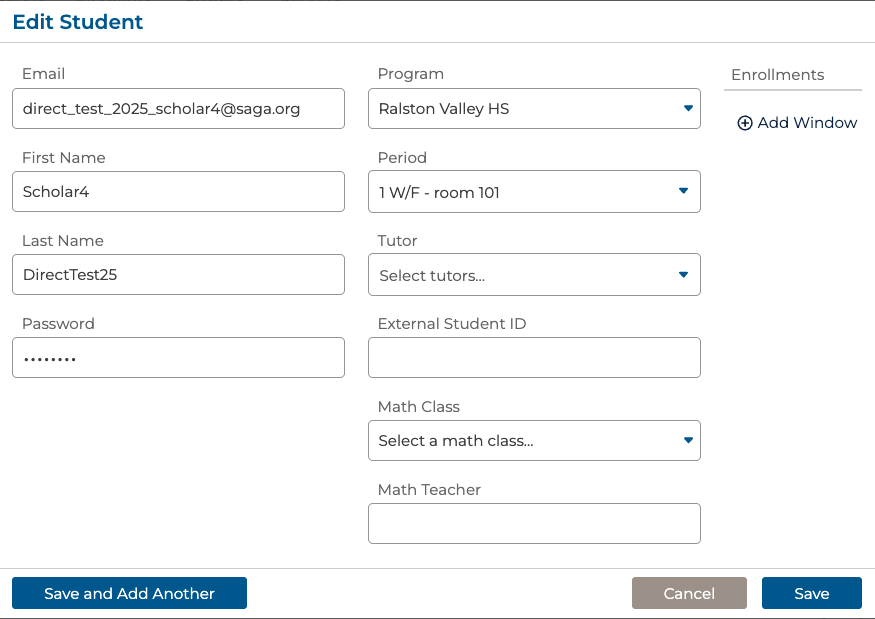Click the Email input field
Screen dimensions: 875x619
(178, 109)
